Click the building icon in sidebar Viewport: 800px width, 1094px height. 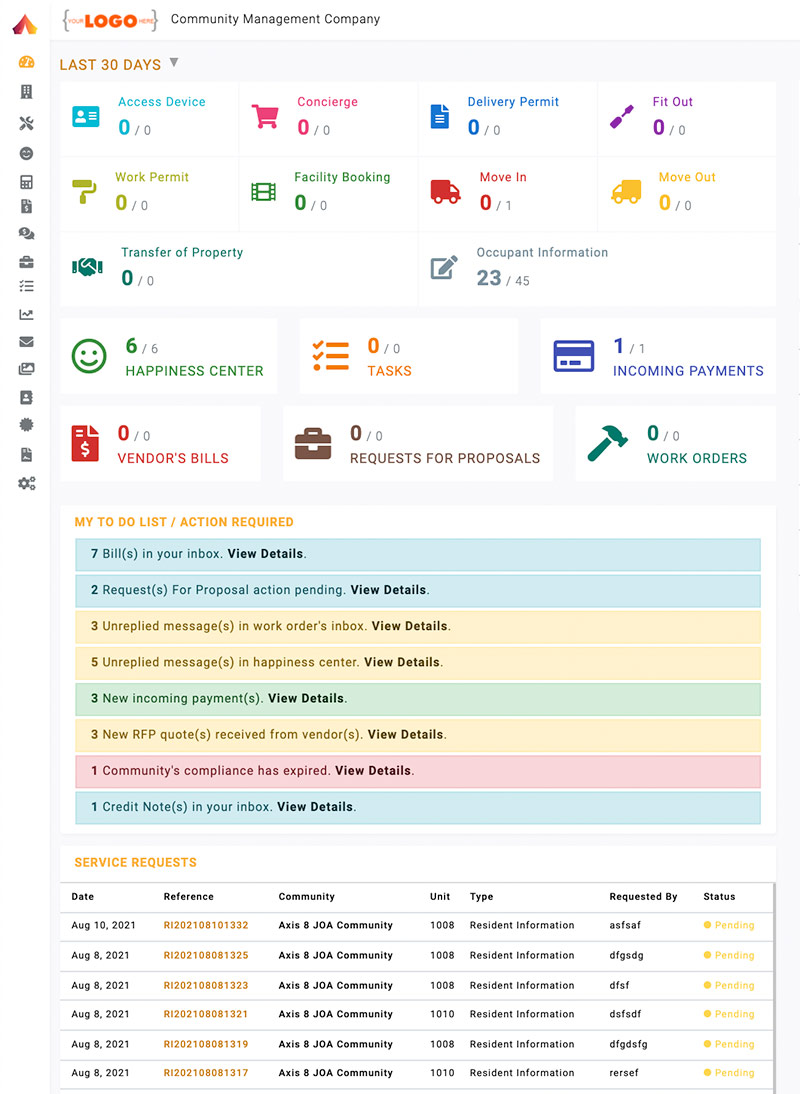pyautogui.click(x=27, y=92)
